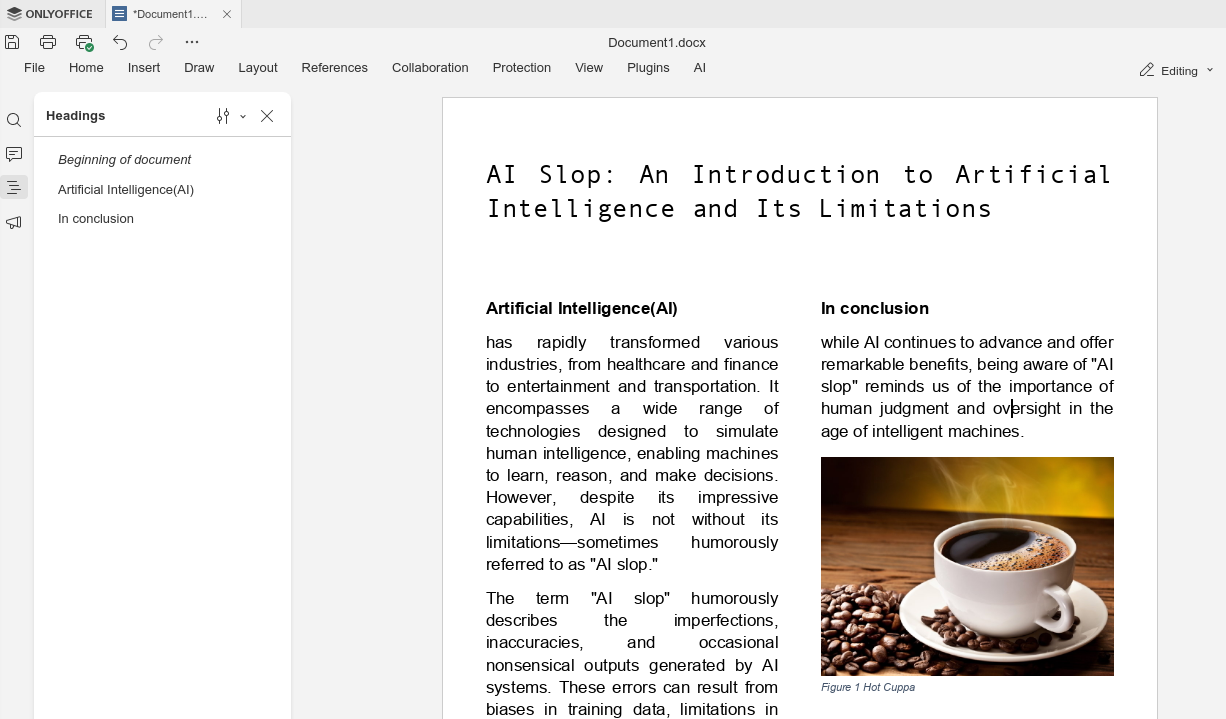This screenshot has width=1226, height=719.
Task: Close the Headings panel
Action: [x=267, y=116]
